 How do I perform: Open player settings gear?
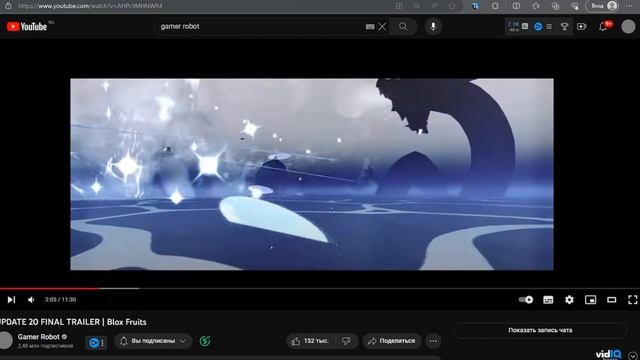pos(569,300)
